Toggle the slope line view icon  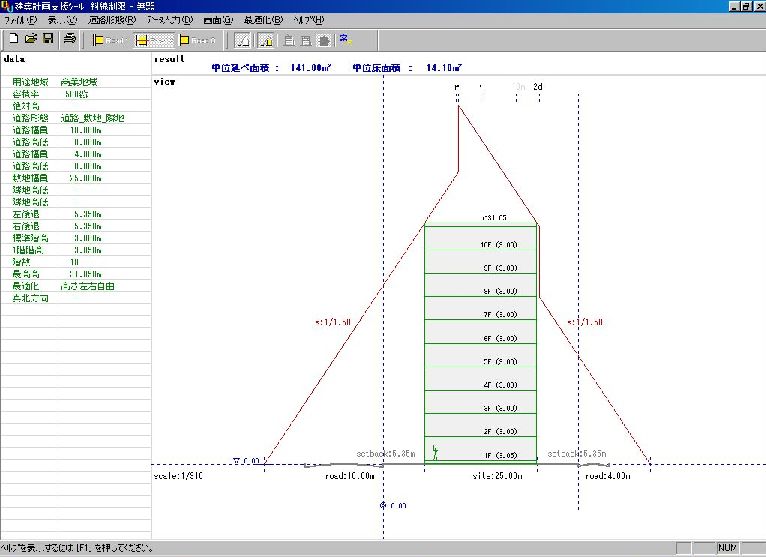click(243, 40)
